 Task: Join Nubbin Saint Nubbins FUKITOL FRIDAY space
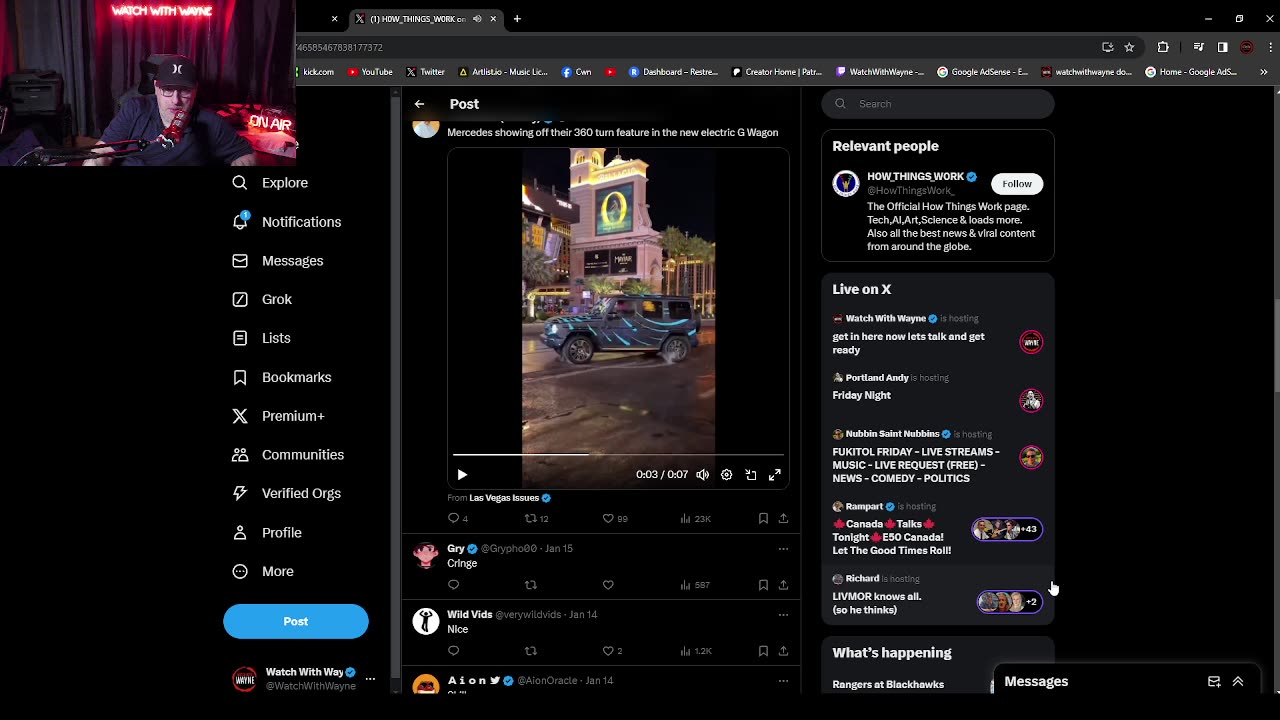[x=938, y=457]
